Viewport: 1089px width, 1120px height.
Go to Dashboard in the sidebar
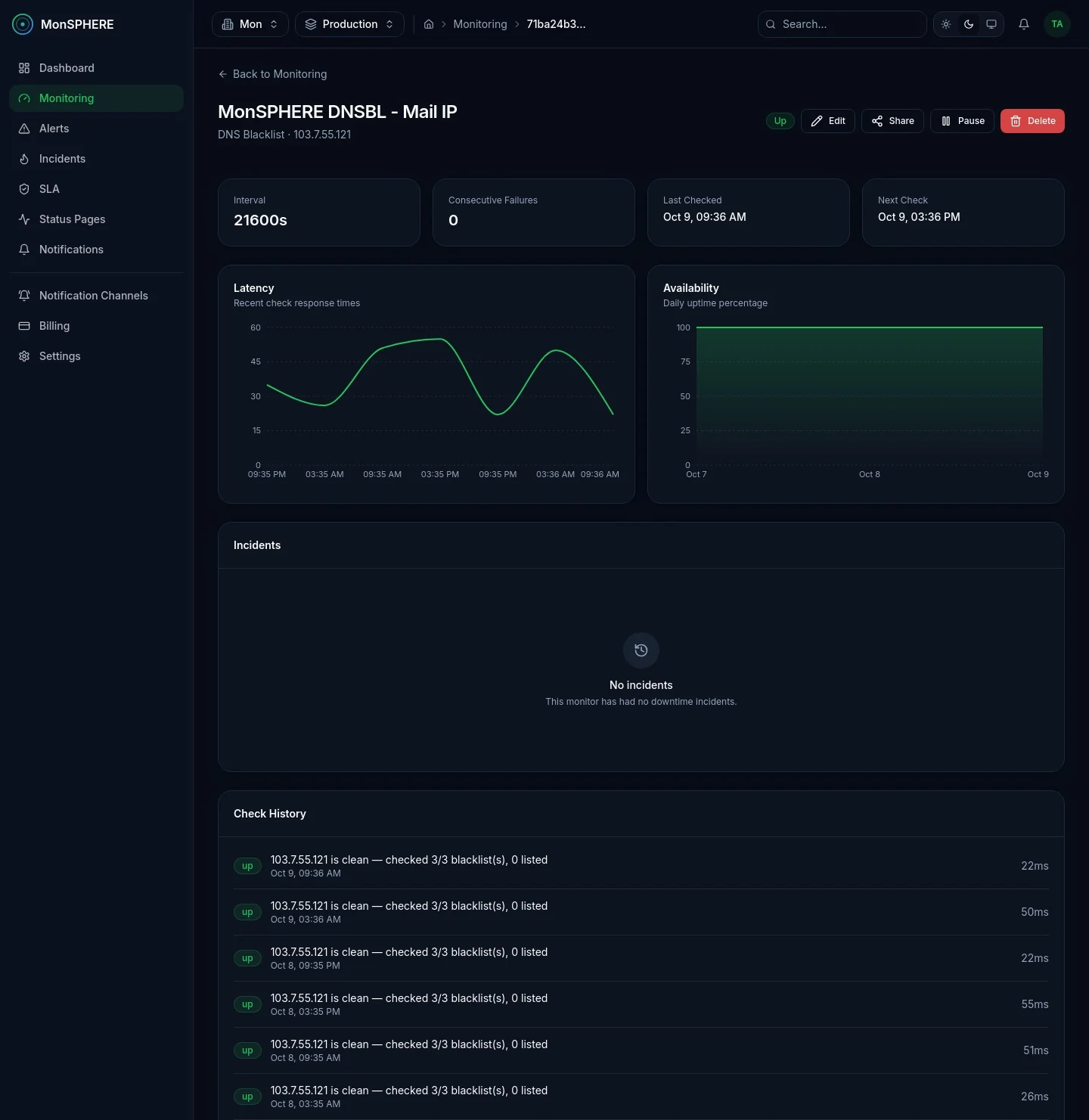(96, 68)
